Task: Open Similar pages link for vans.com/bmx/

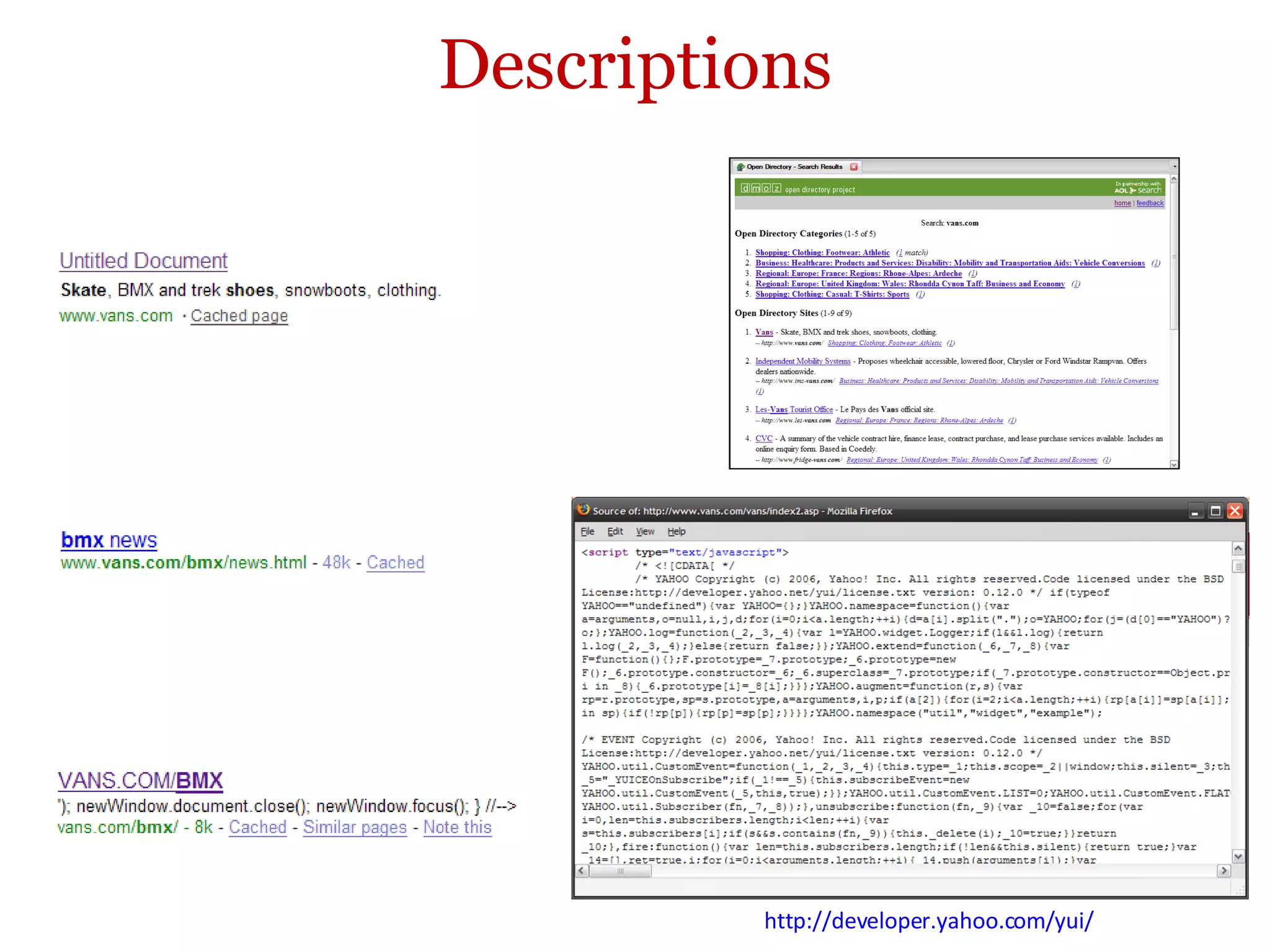Action: pyautogui.click(x=355, y=827)
